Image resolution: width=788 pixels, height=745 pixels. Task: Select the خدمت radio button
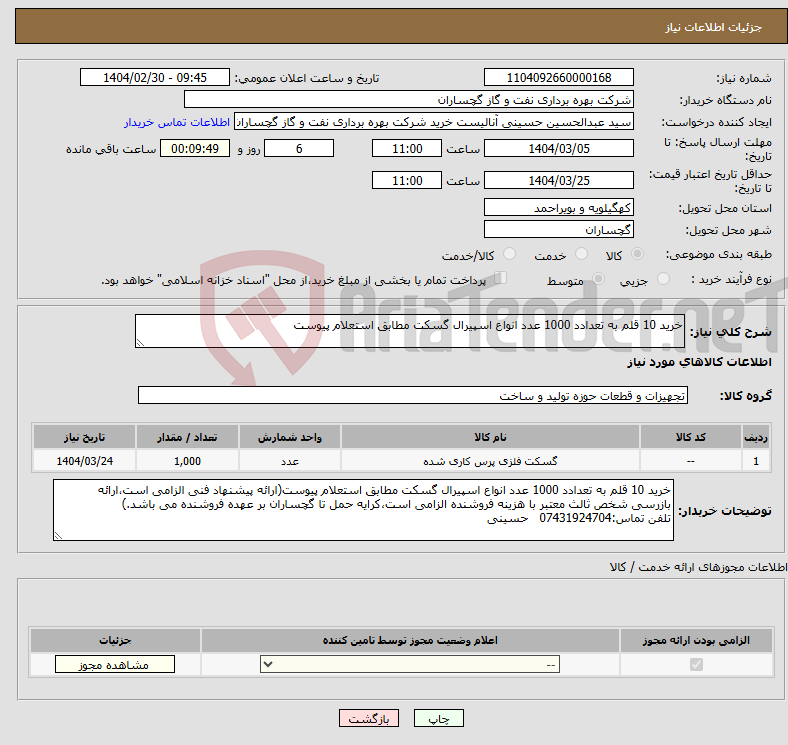point(581,254)
